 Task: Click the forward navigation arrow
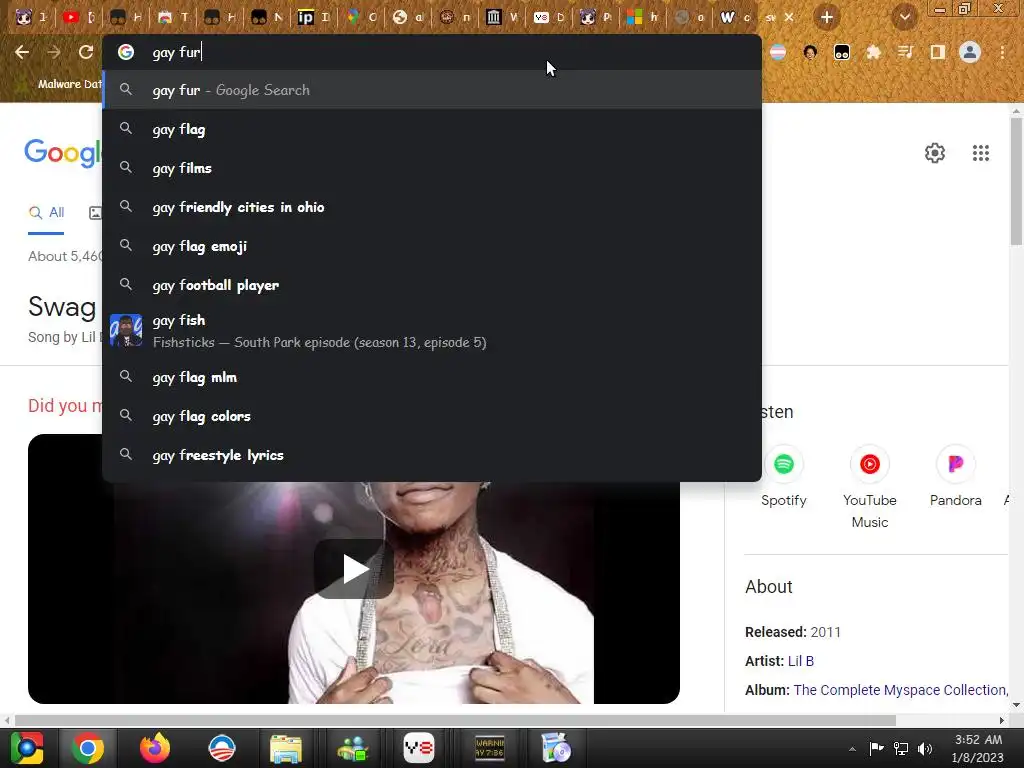tap(54, 52)
